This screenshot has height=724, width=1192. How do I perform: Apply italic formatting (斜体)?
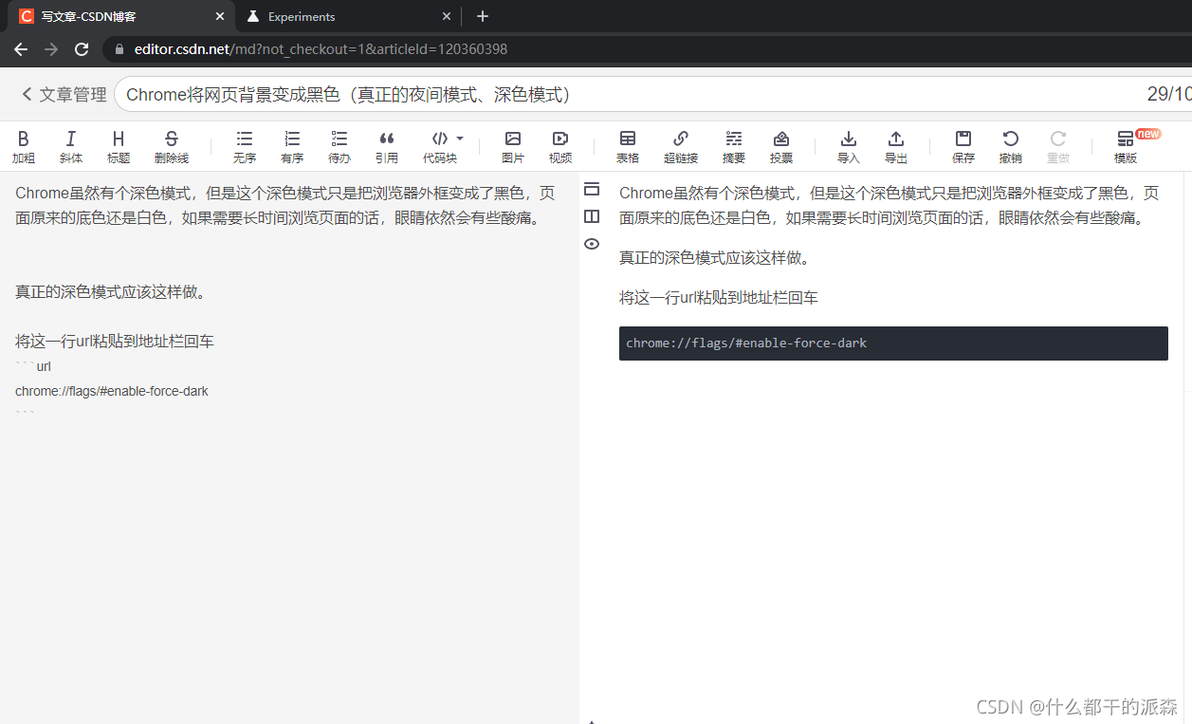click(71, 147)
